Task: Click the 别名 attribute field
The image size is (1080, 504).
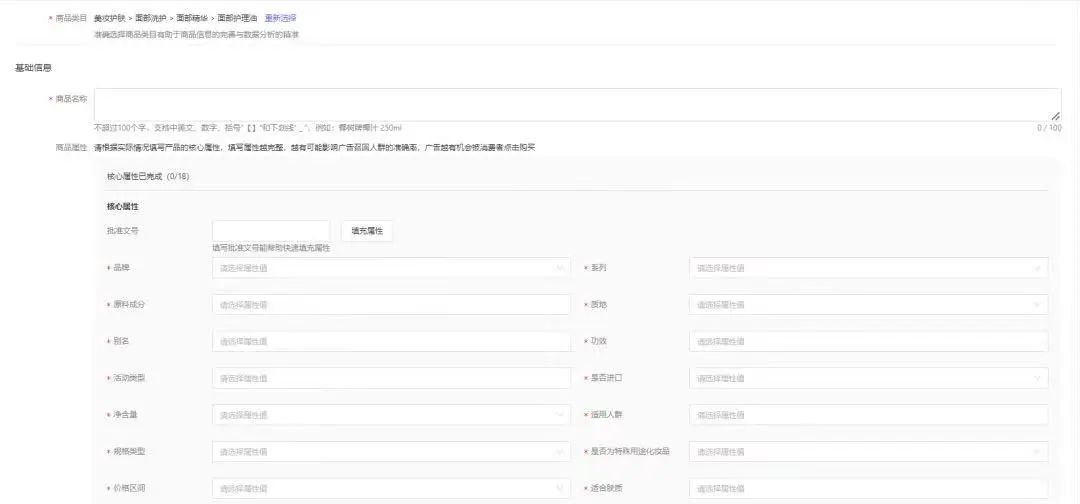Action: [390, 342]
